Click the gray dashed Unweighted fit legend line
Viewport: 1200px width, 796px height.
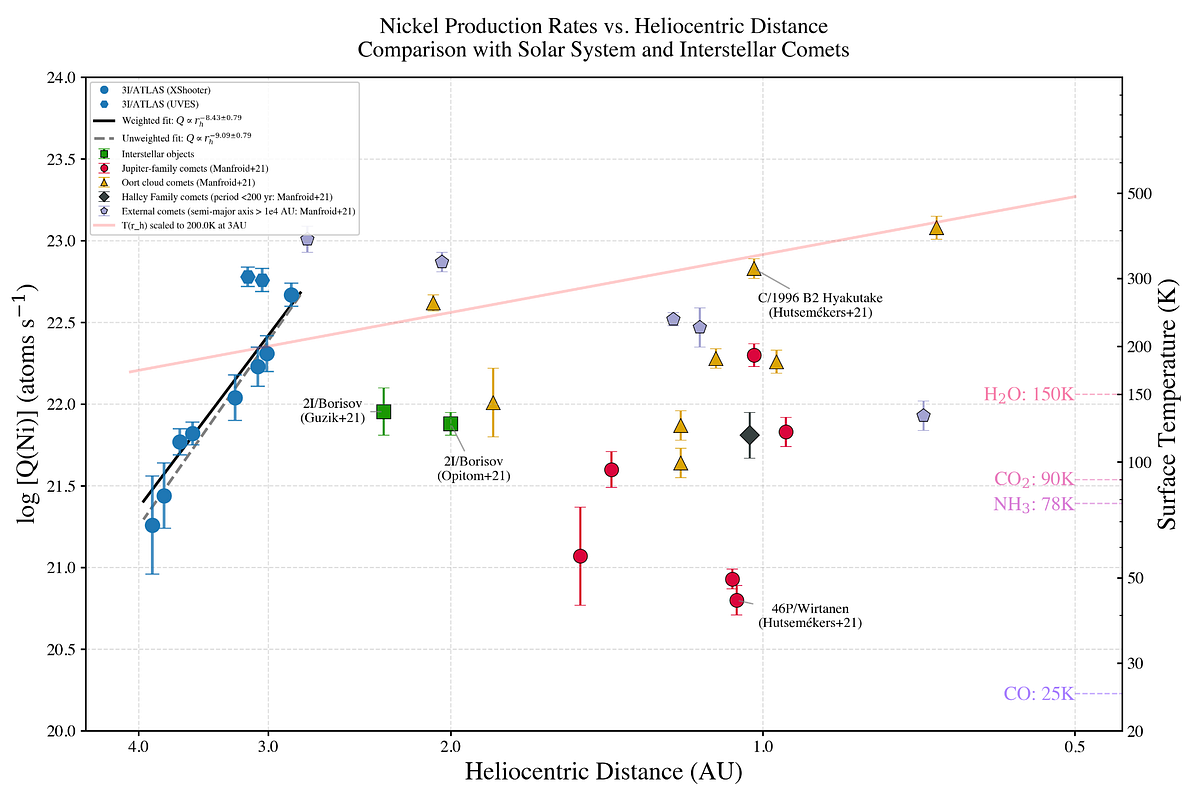click(x=104, y=137)
